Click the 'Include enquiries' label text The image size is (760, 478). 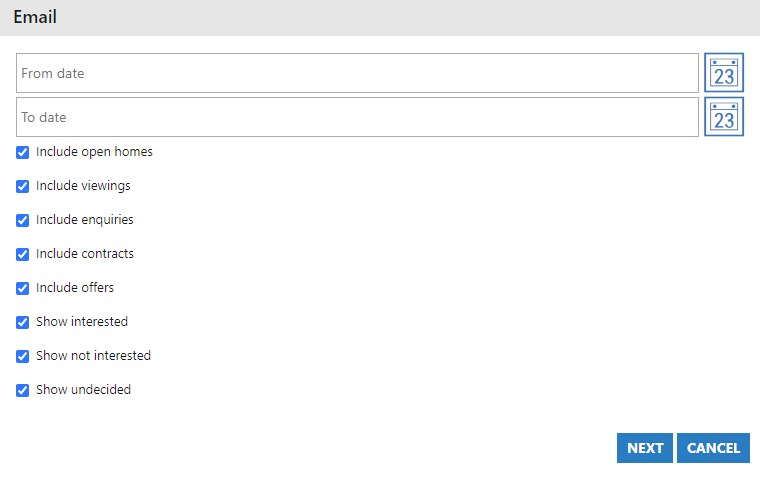click(x=85, y=220)
